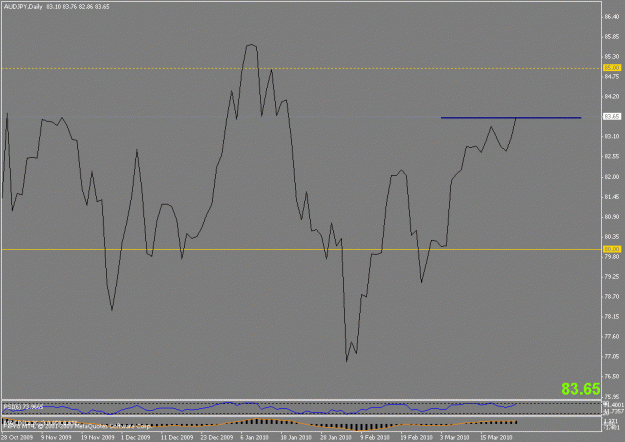Select the white 83.65 current price tag
This screenshot has width=625, height=442.
[x=612, y=116]
